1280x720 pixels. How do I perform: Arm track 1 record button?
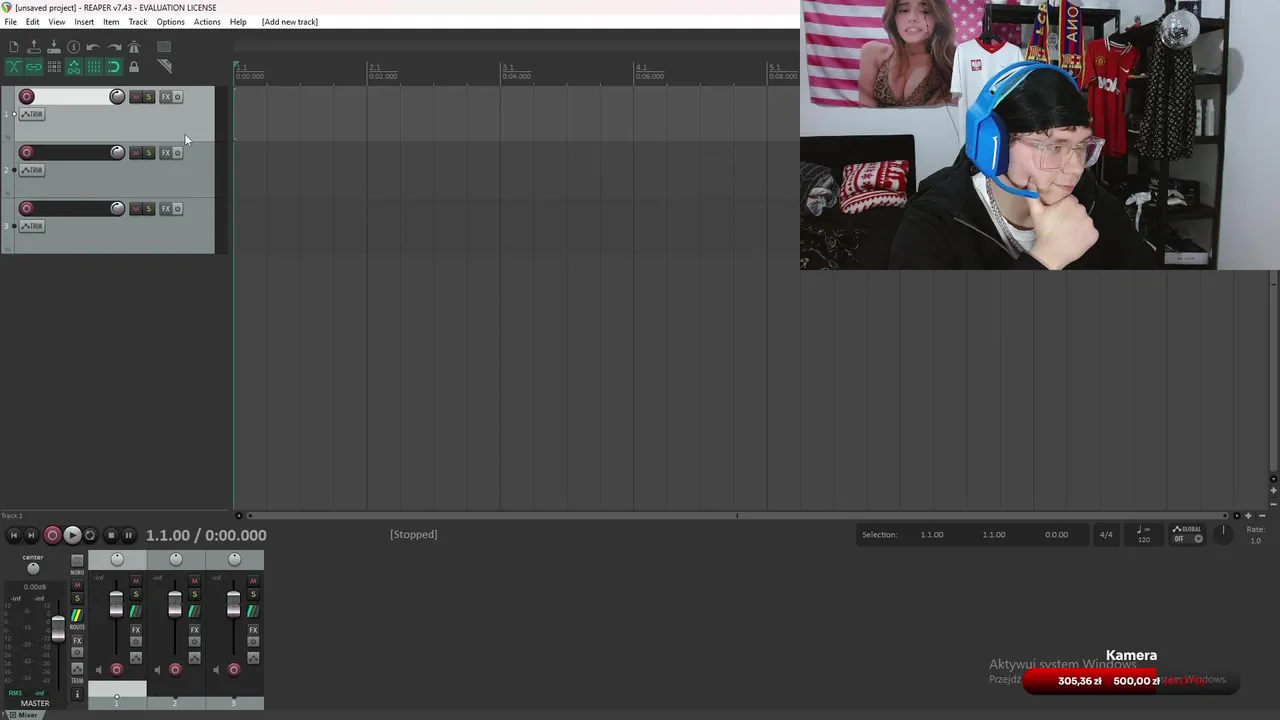(x=27, y=96)
